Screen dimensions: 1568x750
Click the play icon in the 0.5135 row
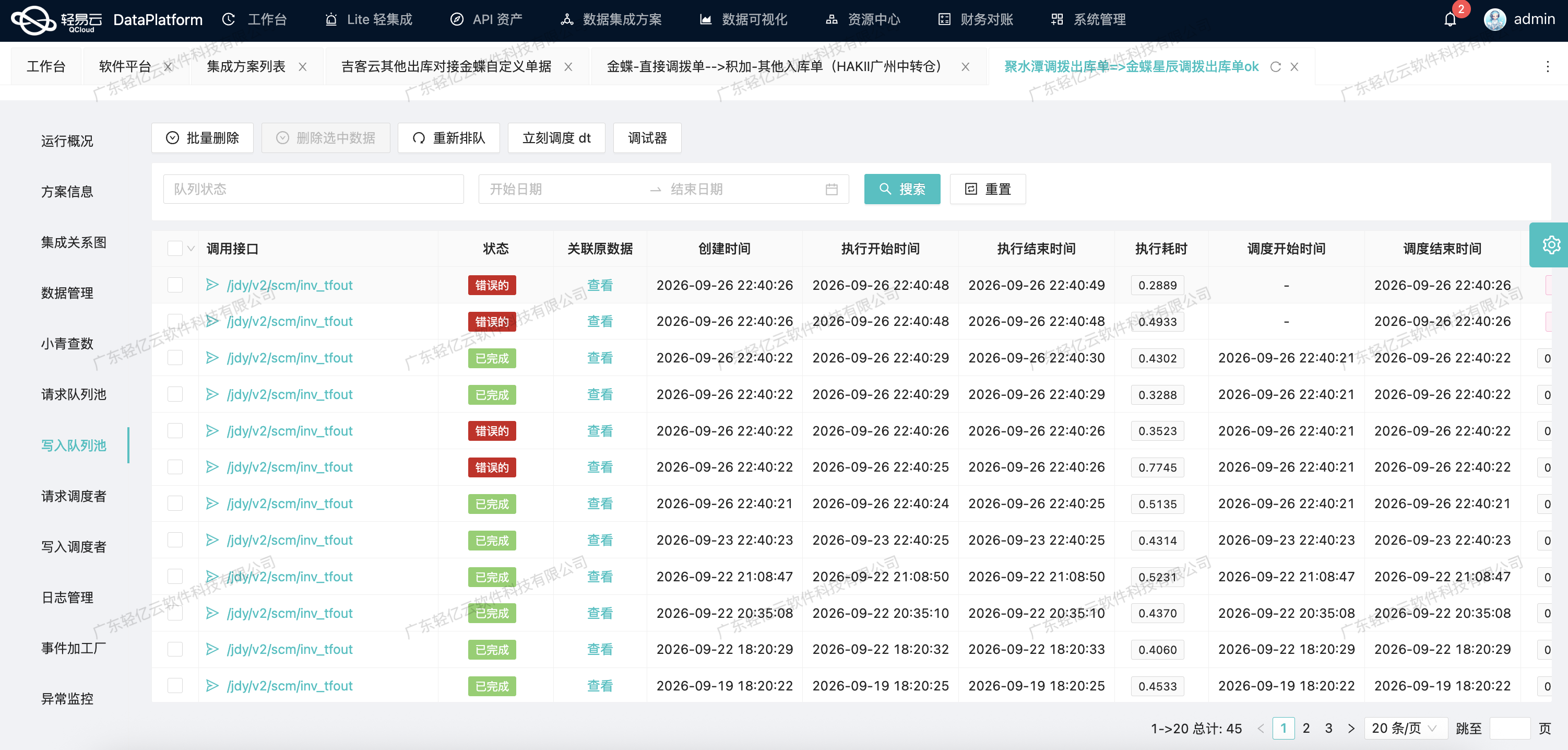click(212, 503)
